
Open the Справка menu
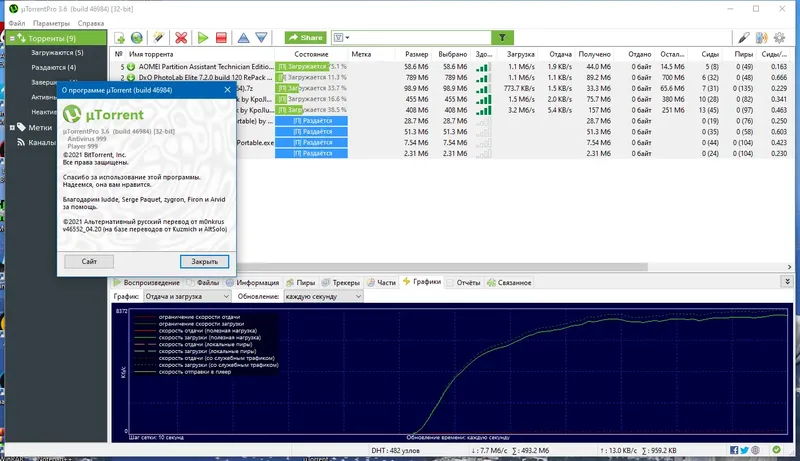pos(91,23)
